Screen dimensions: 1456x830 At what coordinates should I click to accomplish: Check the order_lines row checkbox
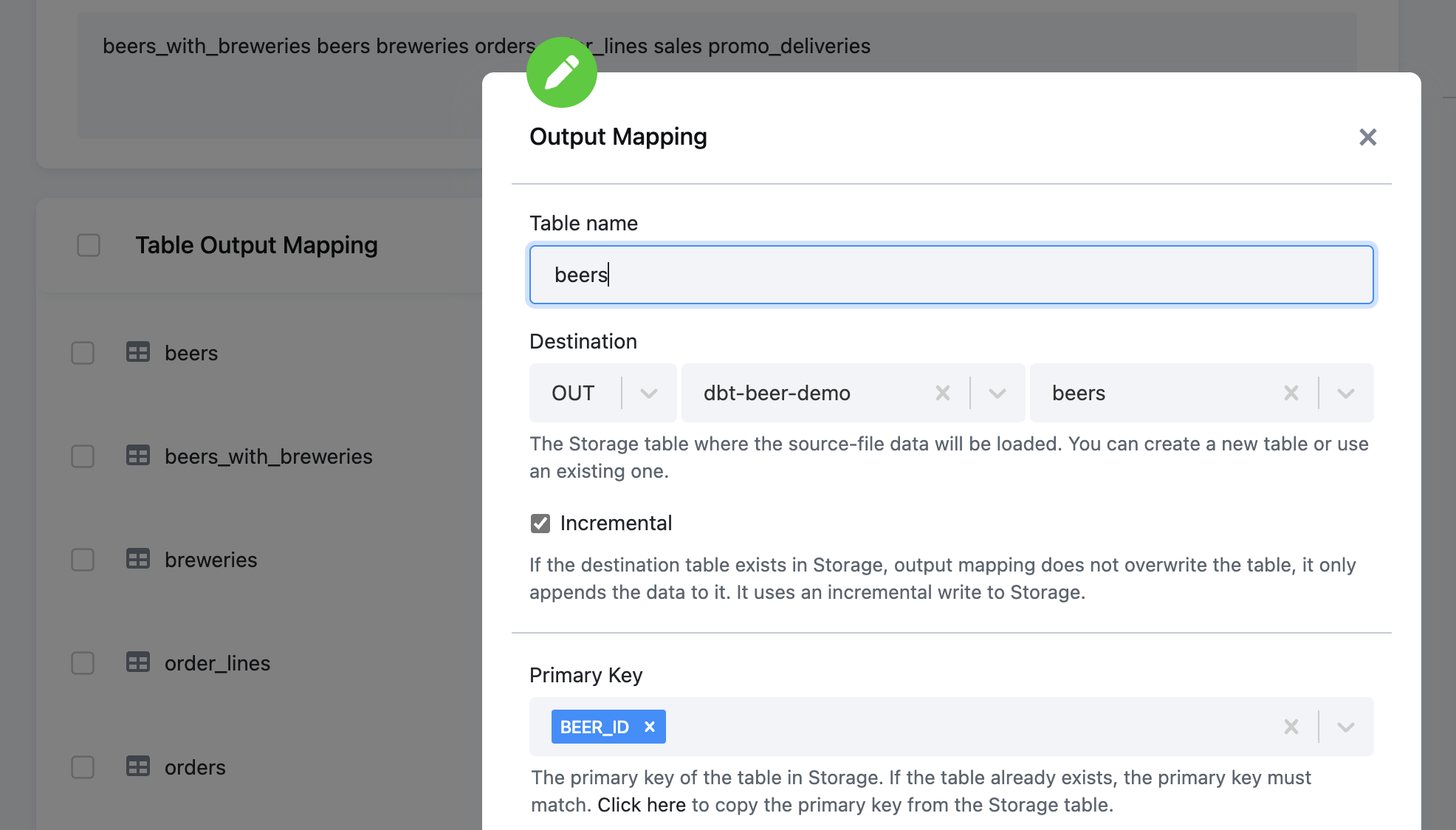[83, 663]
